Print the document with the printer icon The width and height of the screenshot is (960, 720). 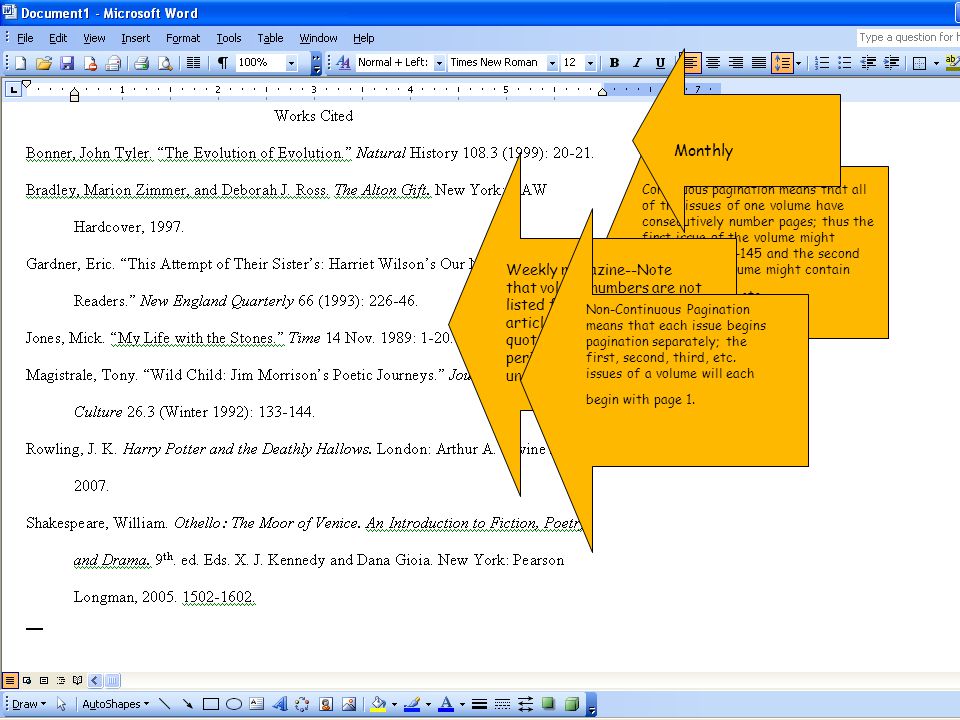pos(141,63)
